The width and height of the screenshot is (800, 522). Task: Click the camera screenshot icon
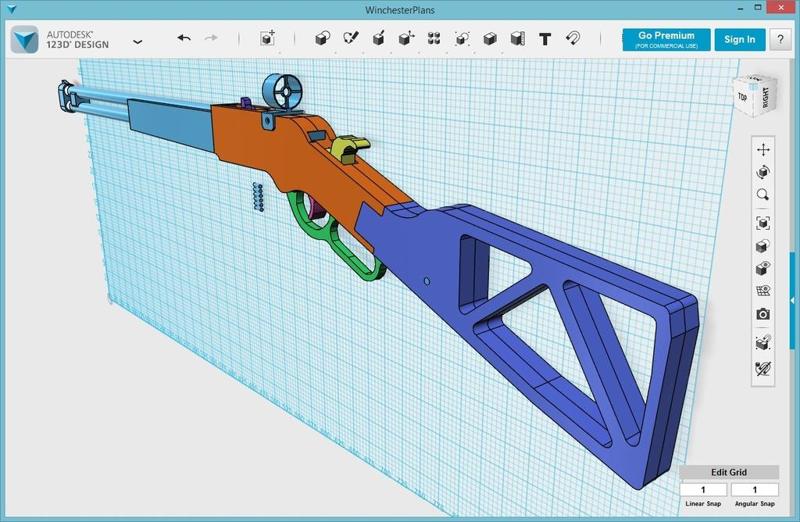pos(763,314)
